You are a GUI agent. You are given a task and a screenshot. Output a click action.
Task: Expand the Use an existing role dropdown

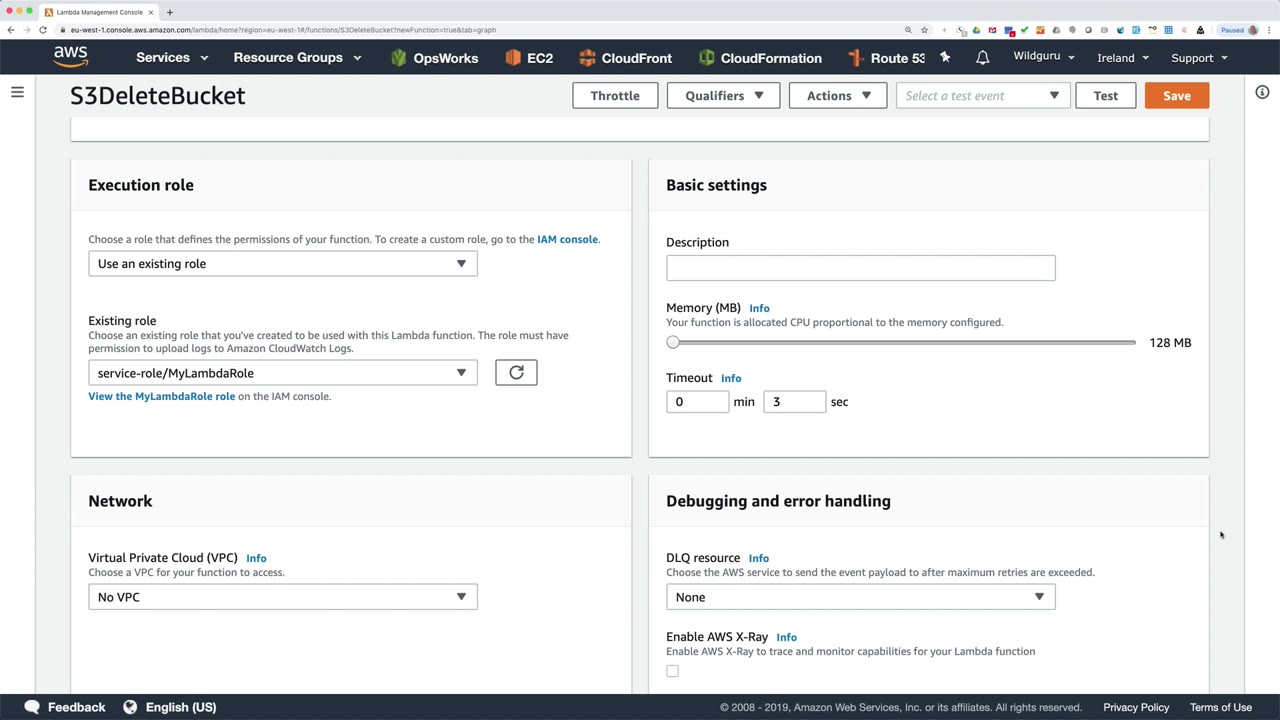tap(283, 264)
